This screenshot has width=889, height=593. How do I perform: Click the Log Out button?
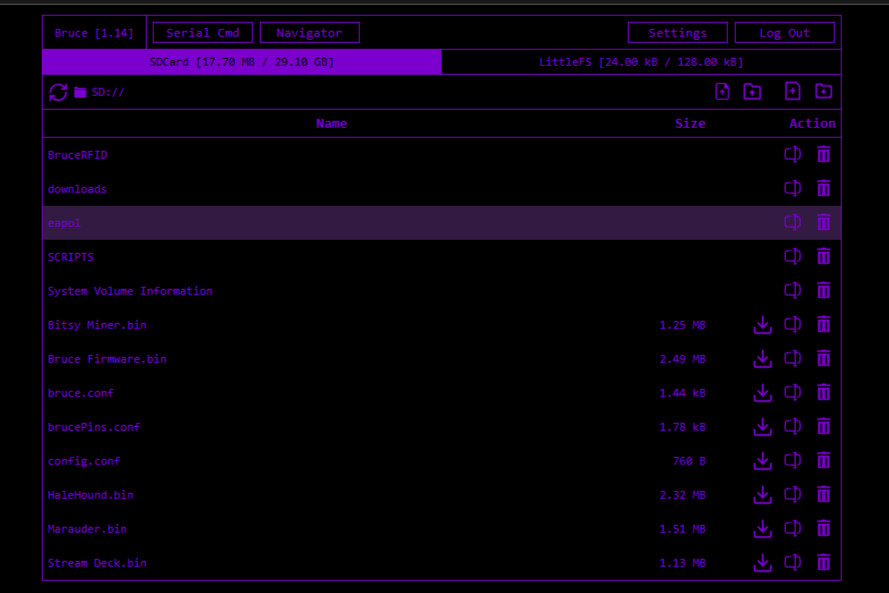(785, 33)
